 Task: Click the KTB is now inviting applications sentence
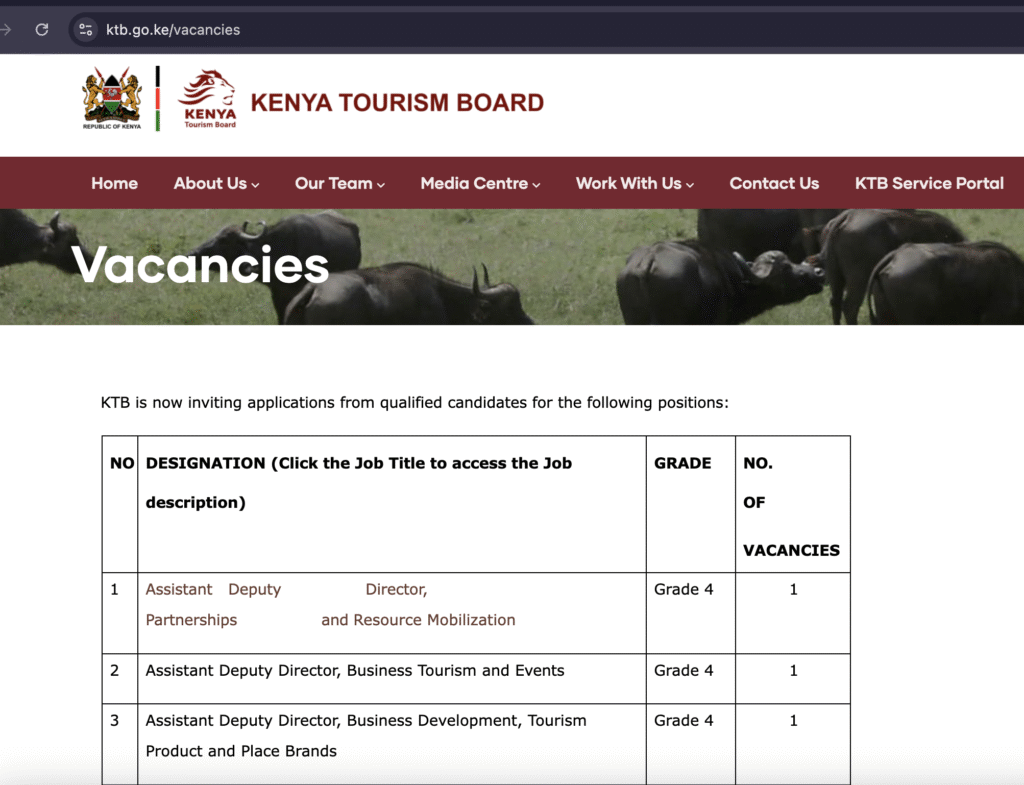tap(415, 402)
